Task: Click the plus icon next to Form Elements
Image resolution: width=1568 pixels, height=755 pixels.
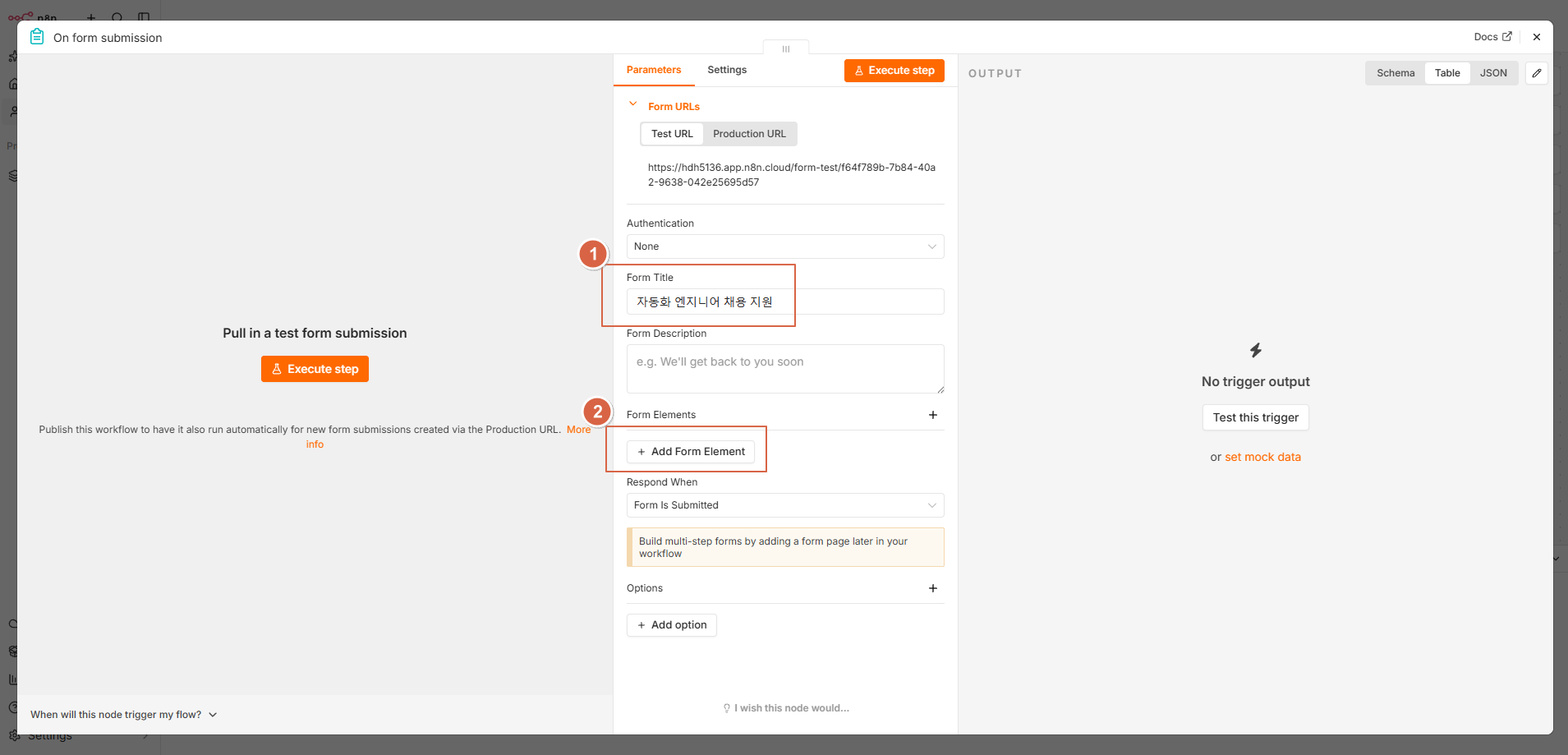Action: click(x=933, y=415)
